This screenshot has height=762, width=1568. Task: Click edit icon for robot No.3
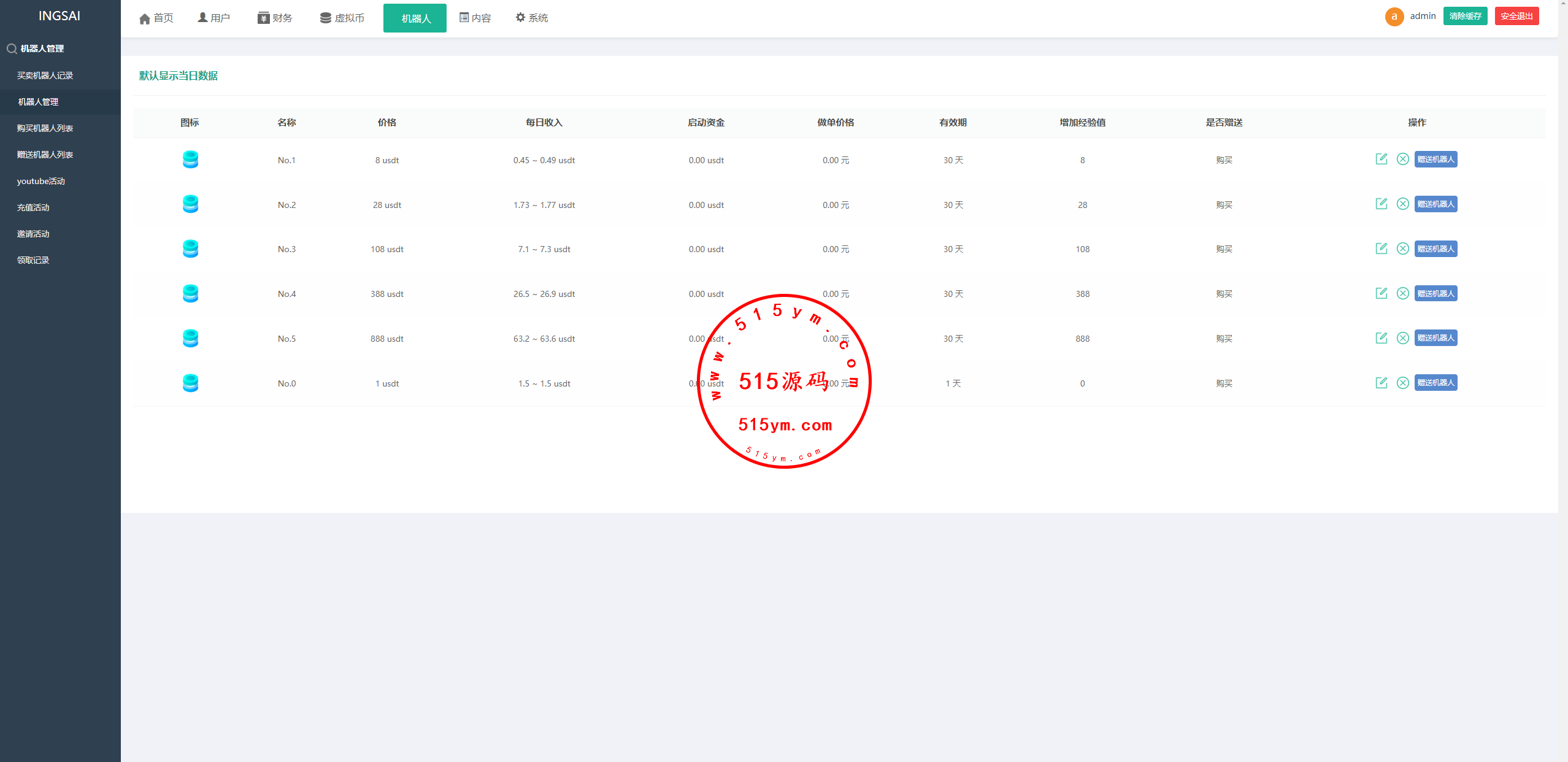point(1381,248)
